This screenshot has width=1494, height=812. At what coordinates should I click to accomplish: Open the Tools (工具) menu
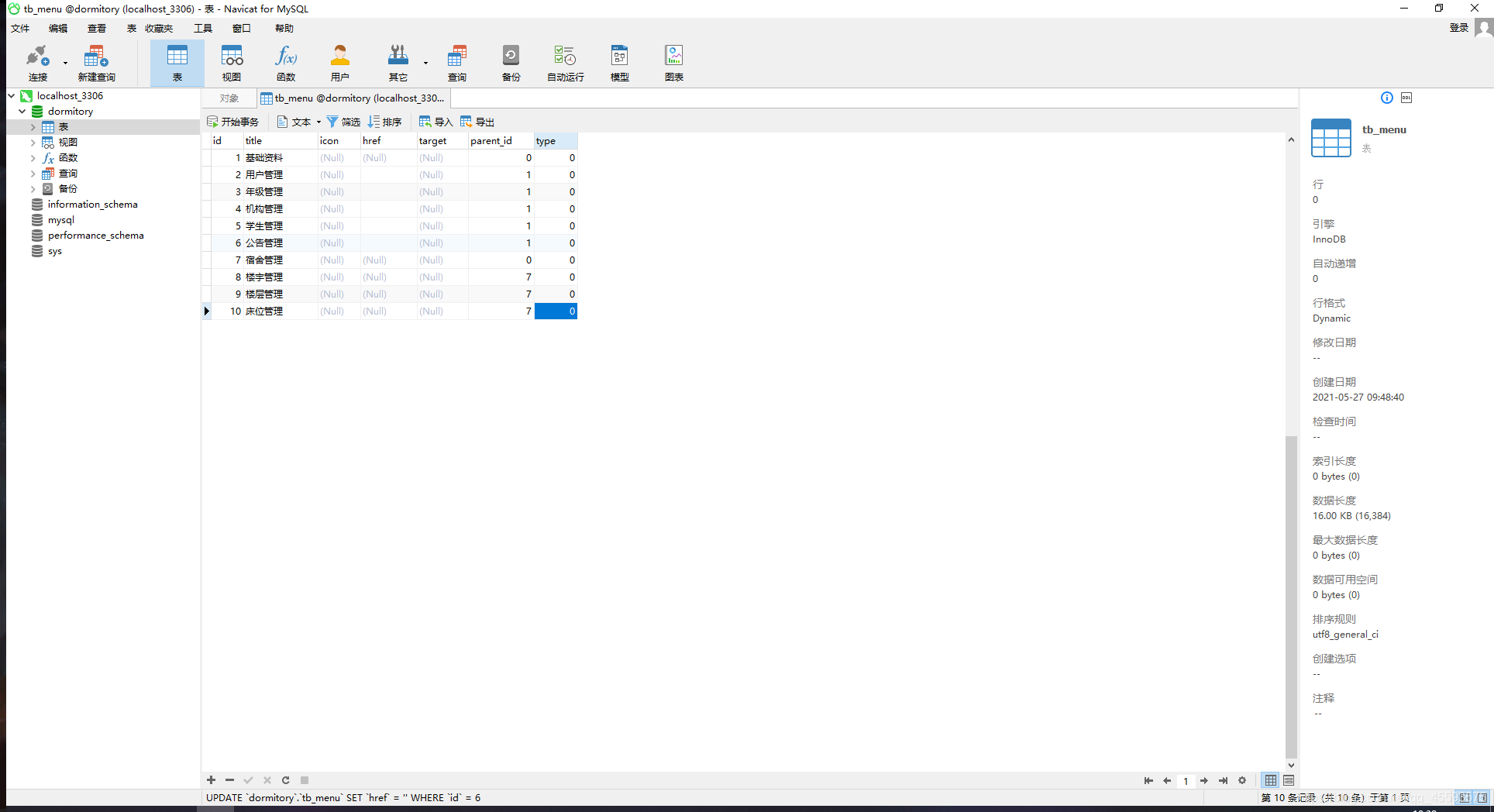203,28
